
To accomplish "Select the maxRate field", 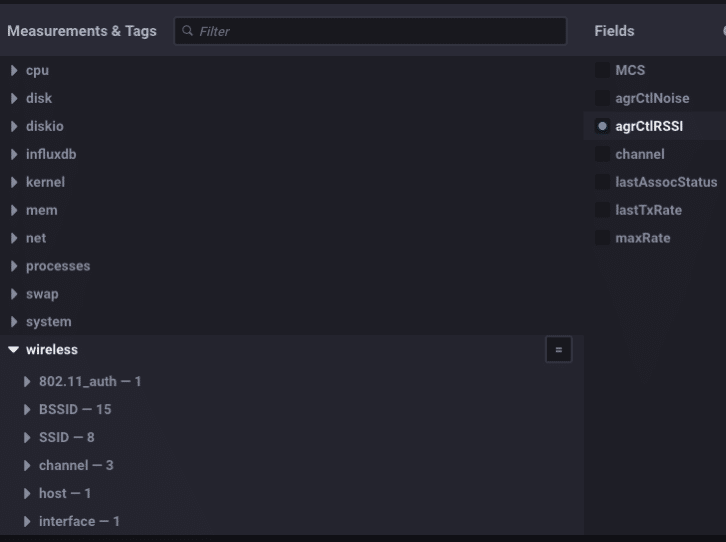I will 602,238.
